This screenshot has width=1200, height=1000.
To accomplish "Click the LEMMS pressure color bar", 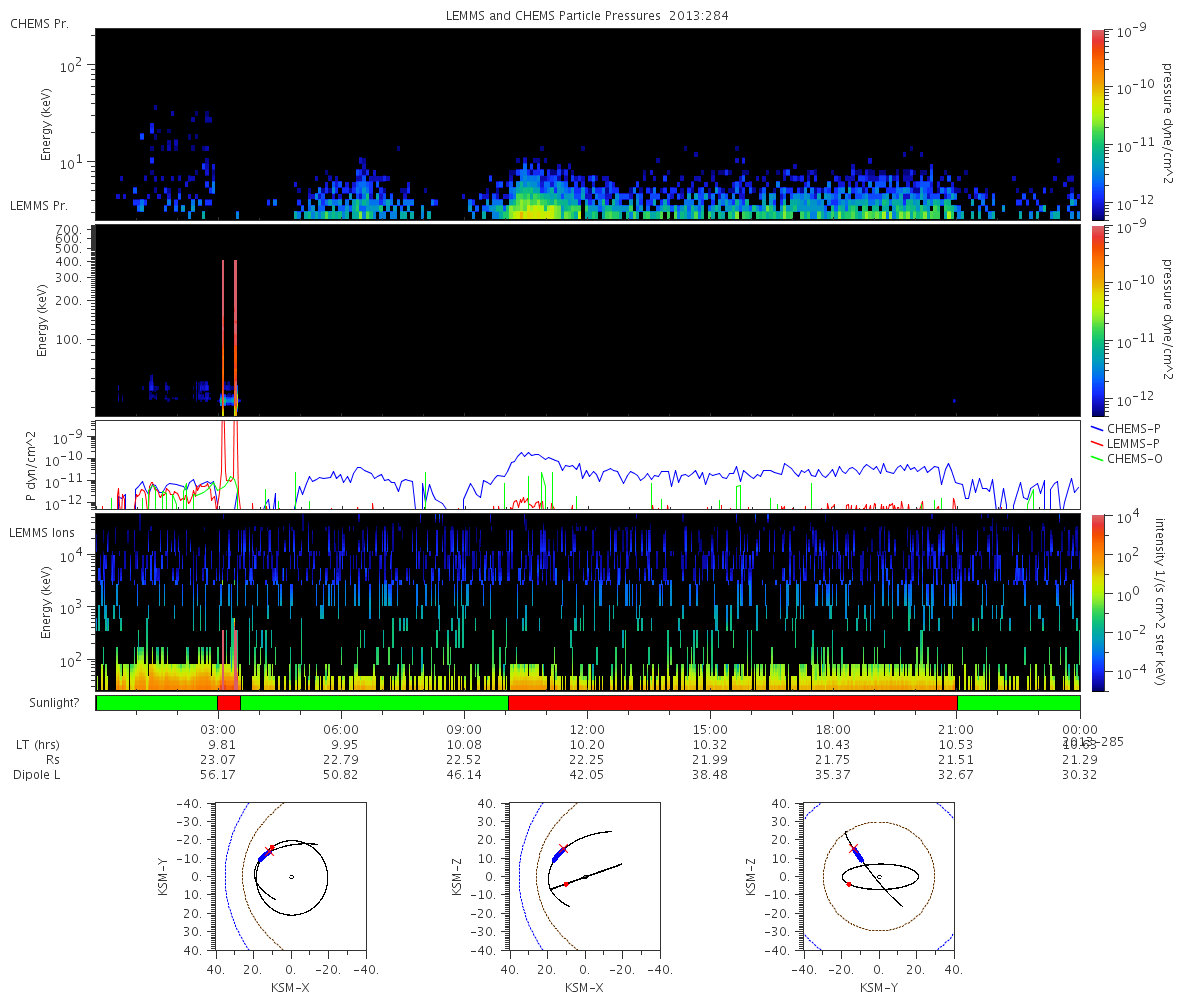I will pyautogui.click(x=1097, y=320).
